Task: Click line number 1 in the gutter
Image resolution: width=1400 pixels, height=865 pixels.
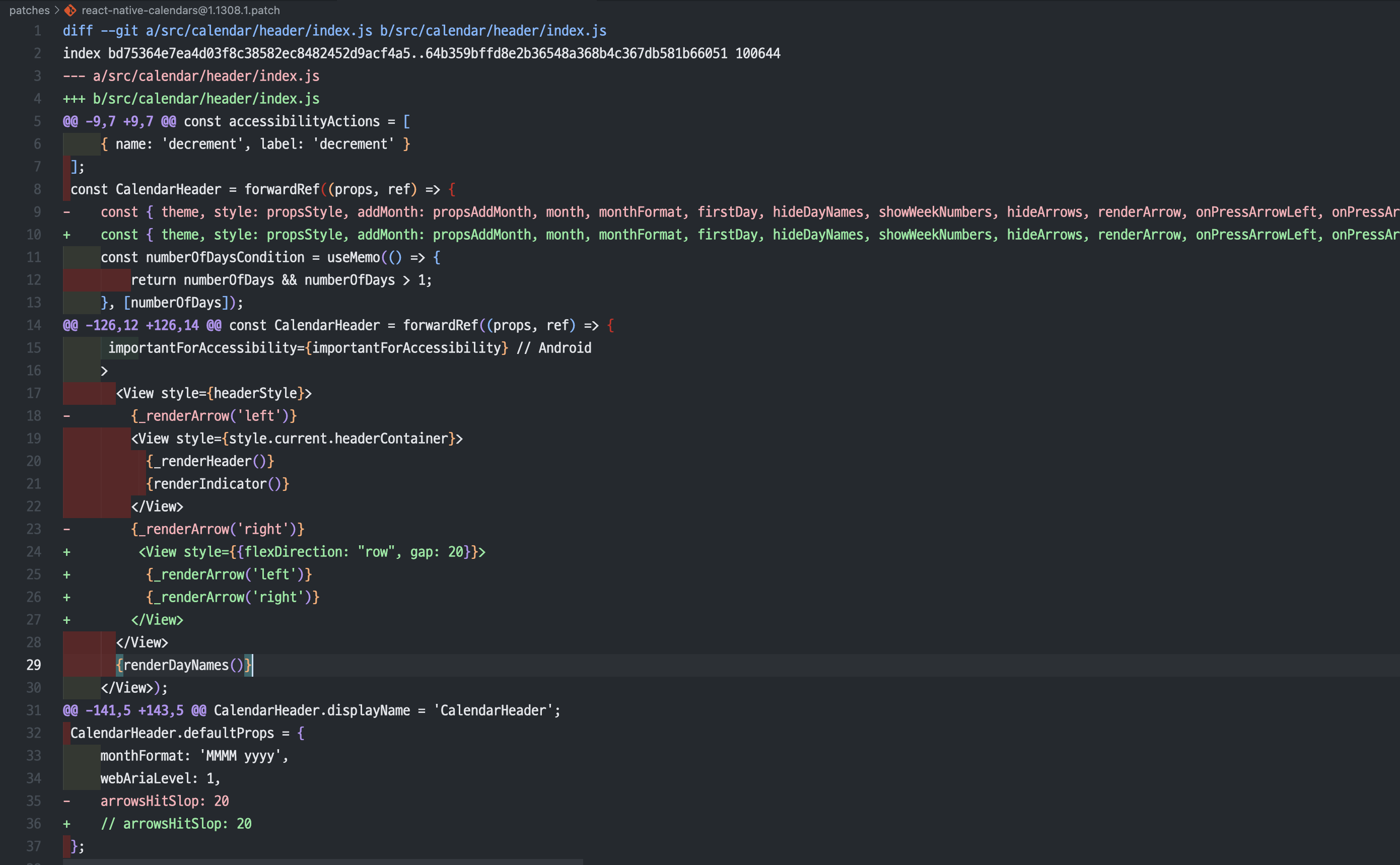Action: [37, 31]
